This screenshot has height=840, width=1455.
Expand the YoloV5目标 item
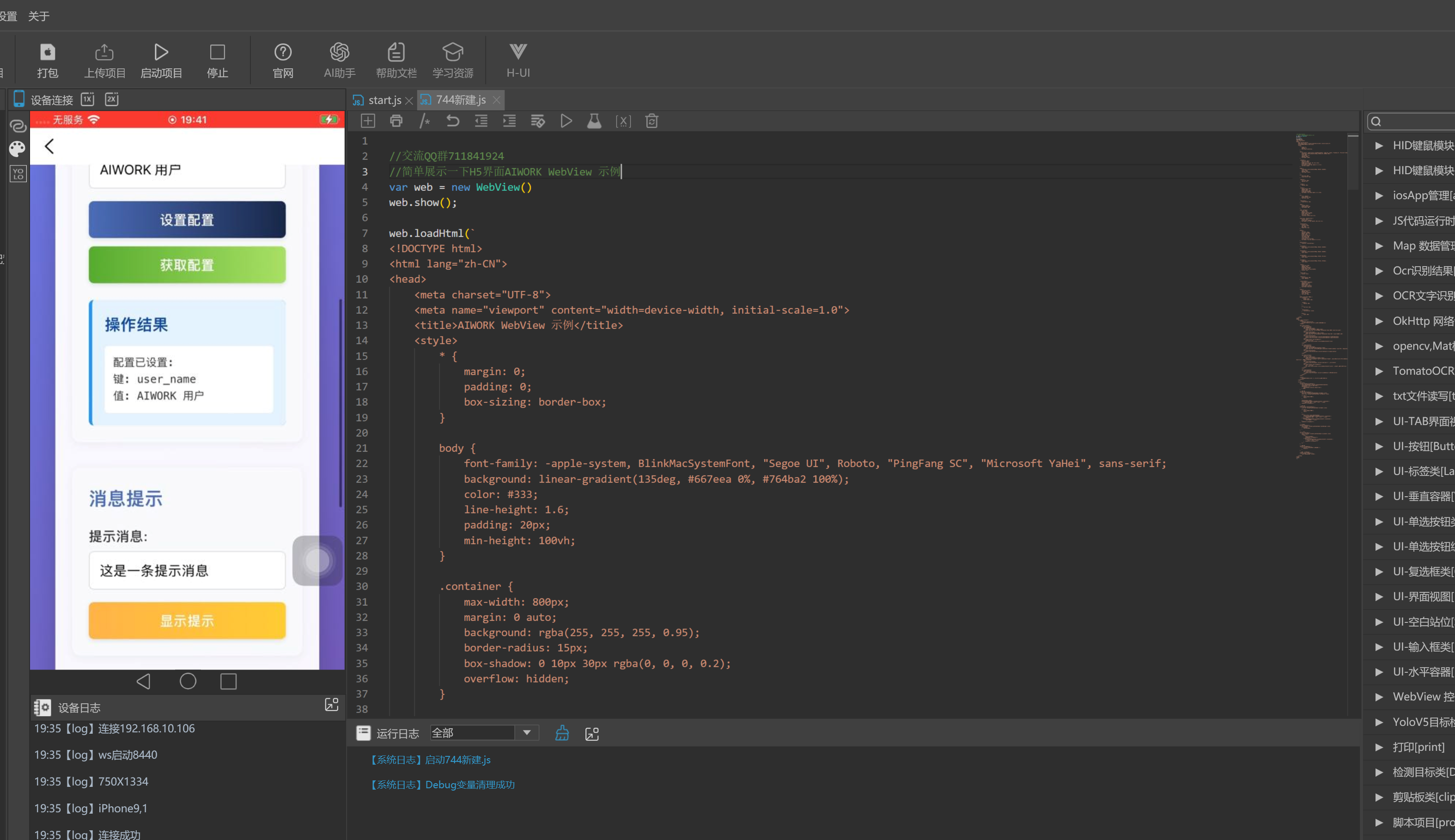click(1379, 722)
